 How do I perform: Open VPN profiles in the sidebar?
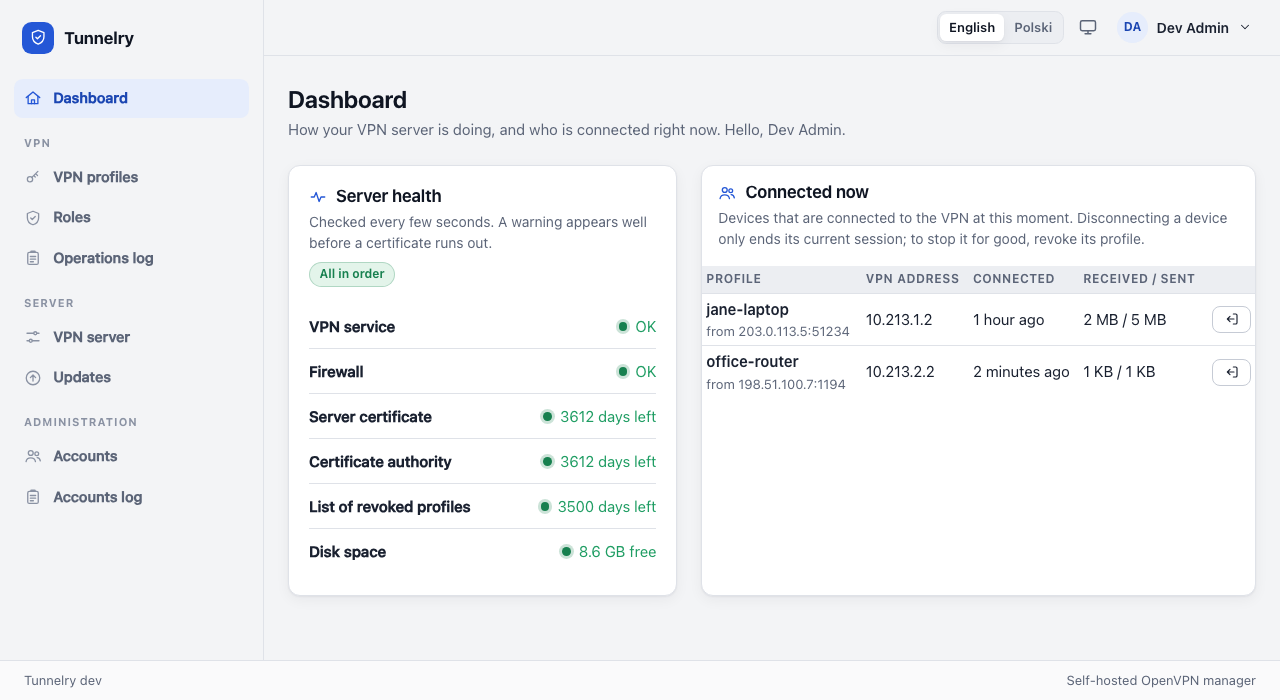(x=131, y=177)
